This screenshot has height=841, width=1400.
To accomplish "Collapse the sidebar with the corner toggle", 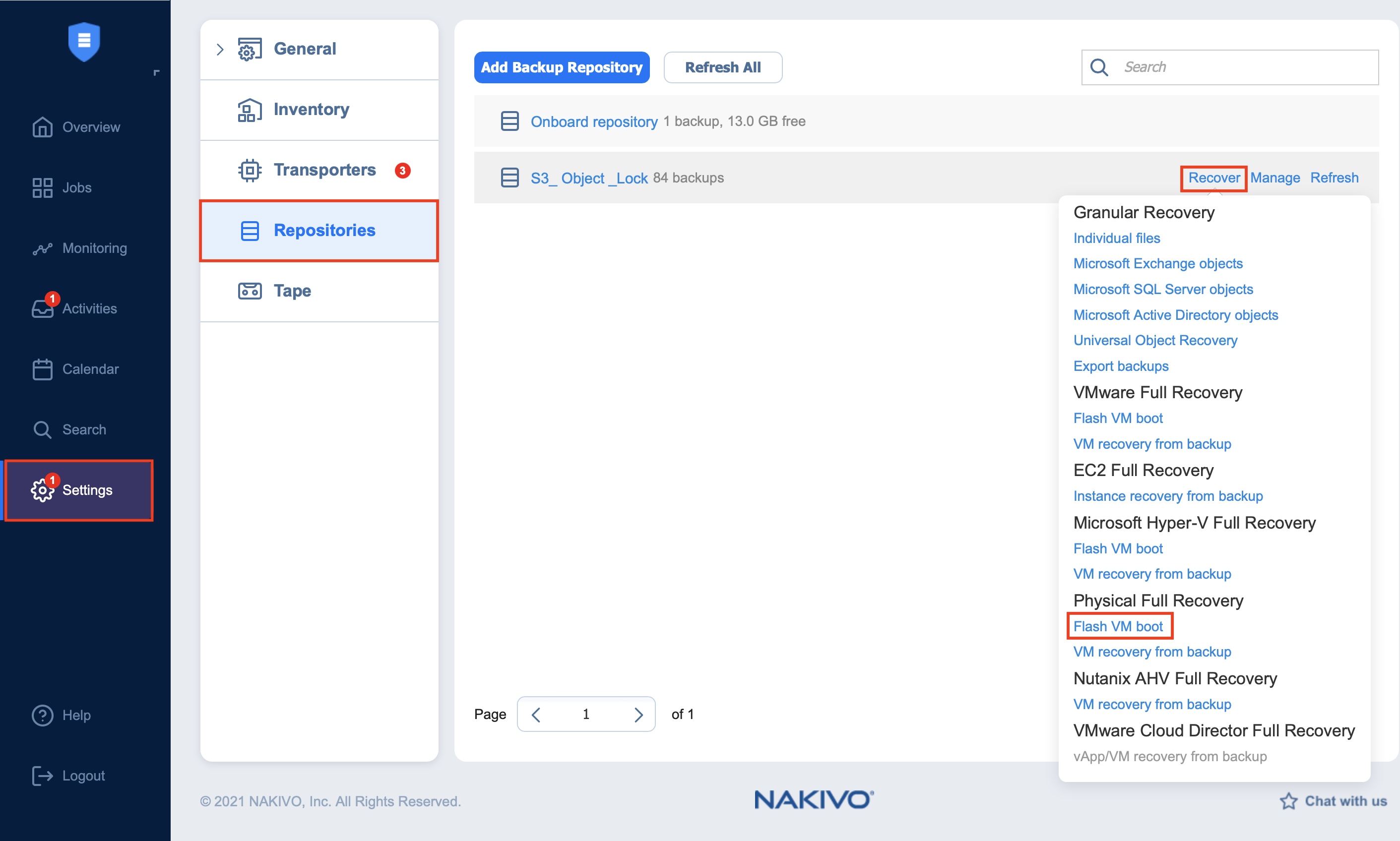I will click(x=156, y=72).
